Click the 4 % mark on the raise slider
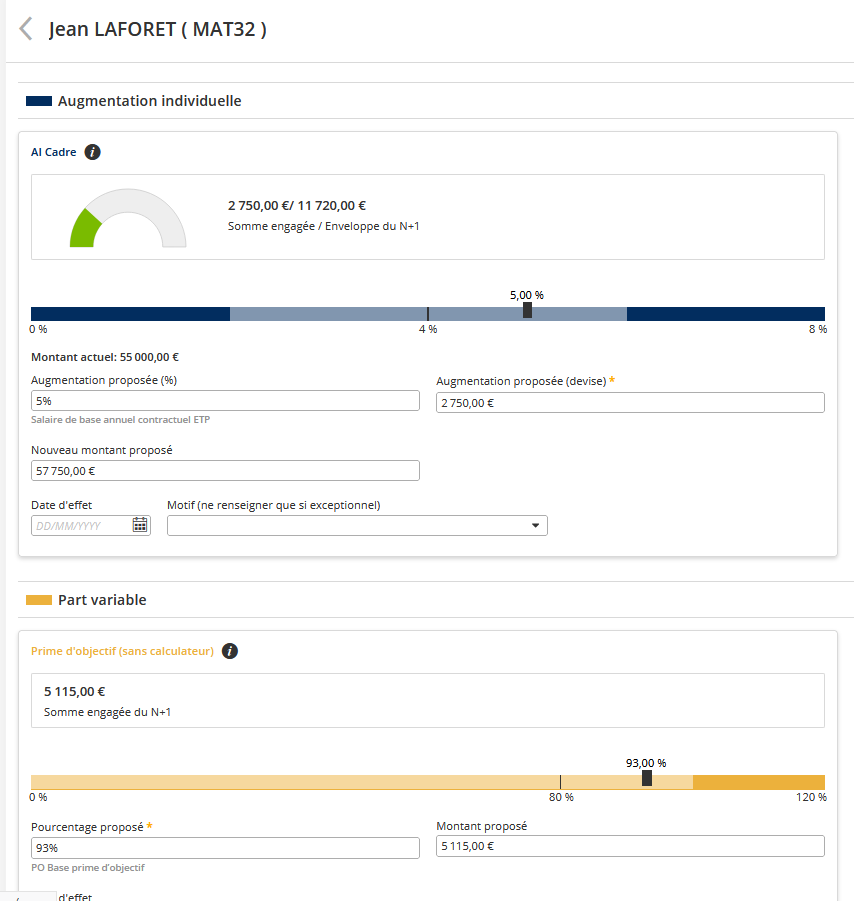Screen dimensions: 854x901 (x=428, y=314)
